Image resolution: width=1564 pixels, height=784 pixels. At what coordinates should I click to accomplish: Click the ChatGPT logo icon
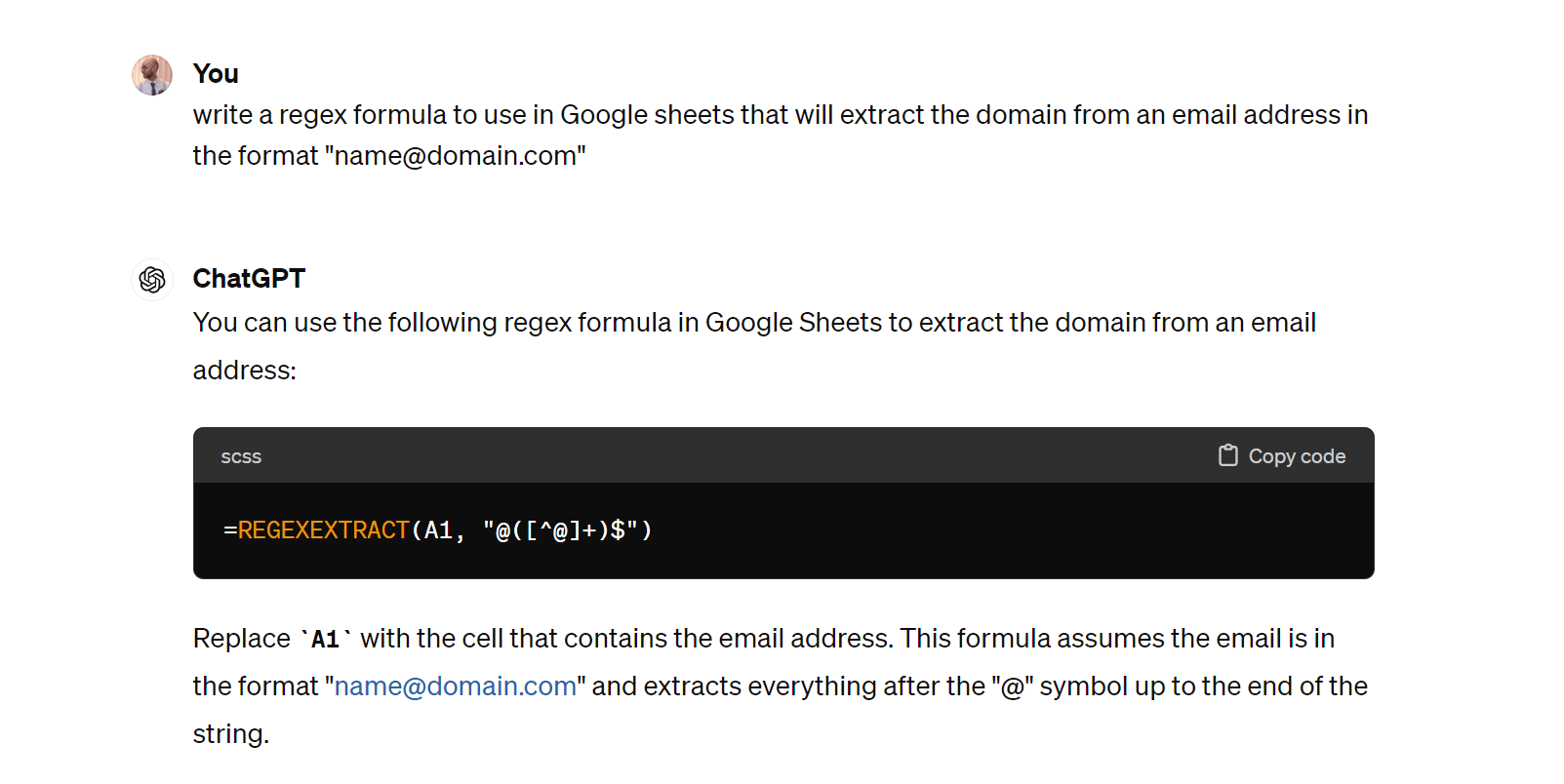point(152,280)
